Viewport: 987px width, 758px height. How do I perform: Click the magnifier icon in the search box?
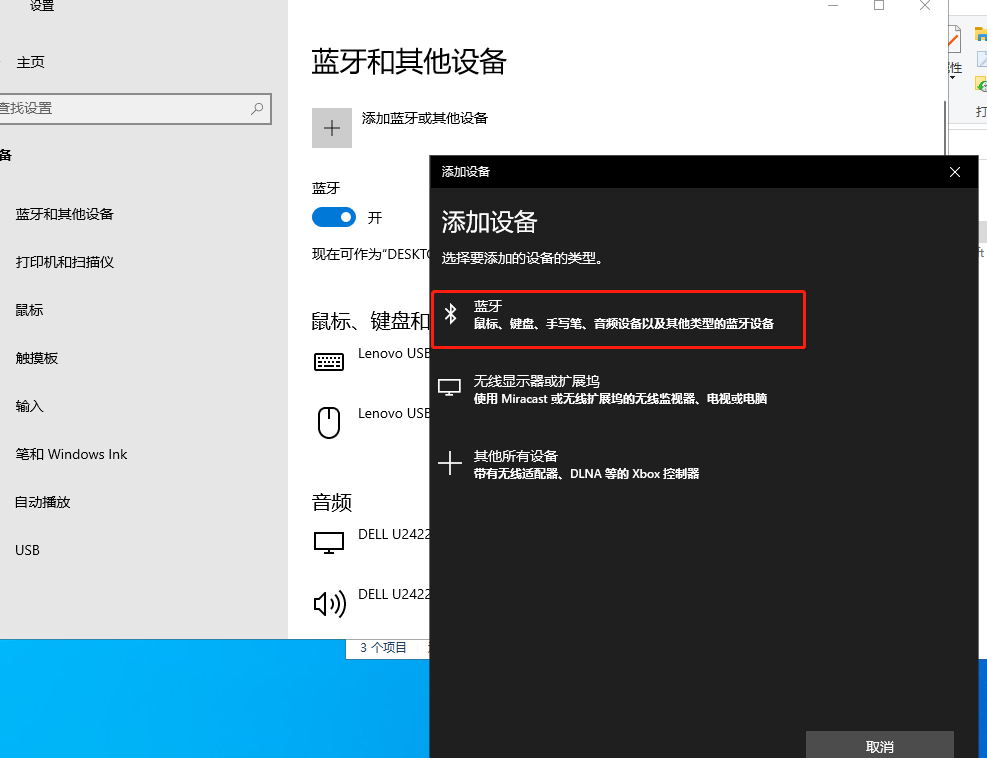click(x=257, y=108)
